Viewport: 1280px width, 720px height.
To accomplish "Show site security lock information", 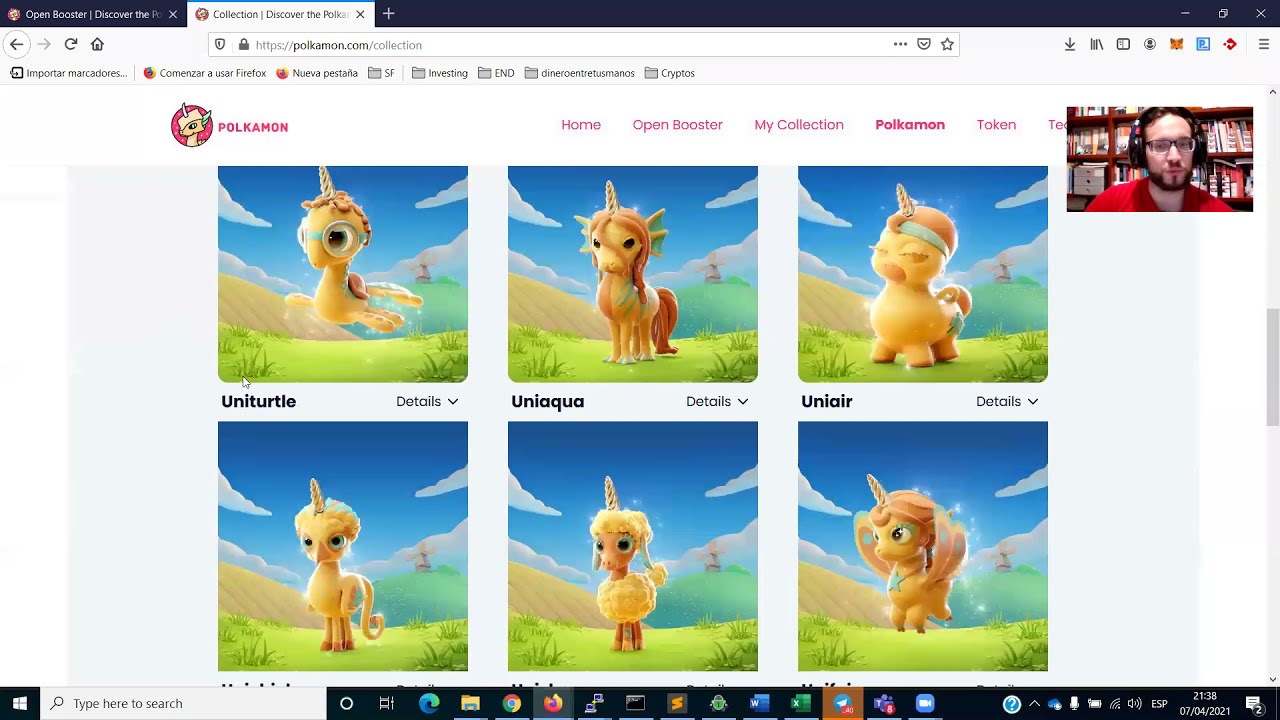I will click(243, 45).
